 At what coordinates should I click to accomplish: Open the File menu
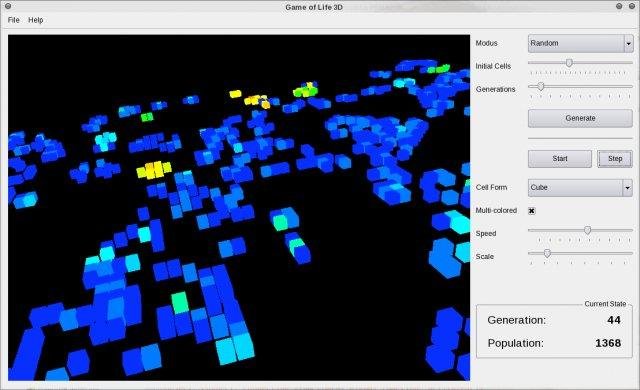(x=13, y=20)
